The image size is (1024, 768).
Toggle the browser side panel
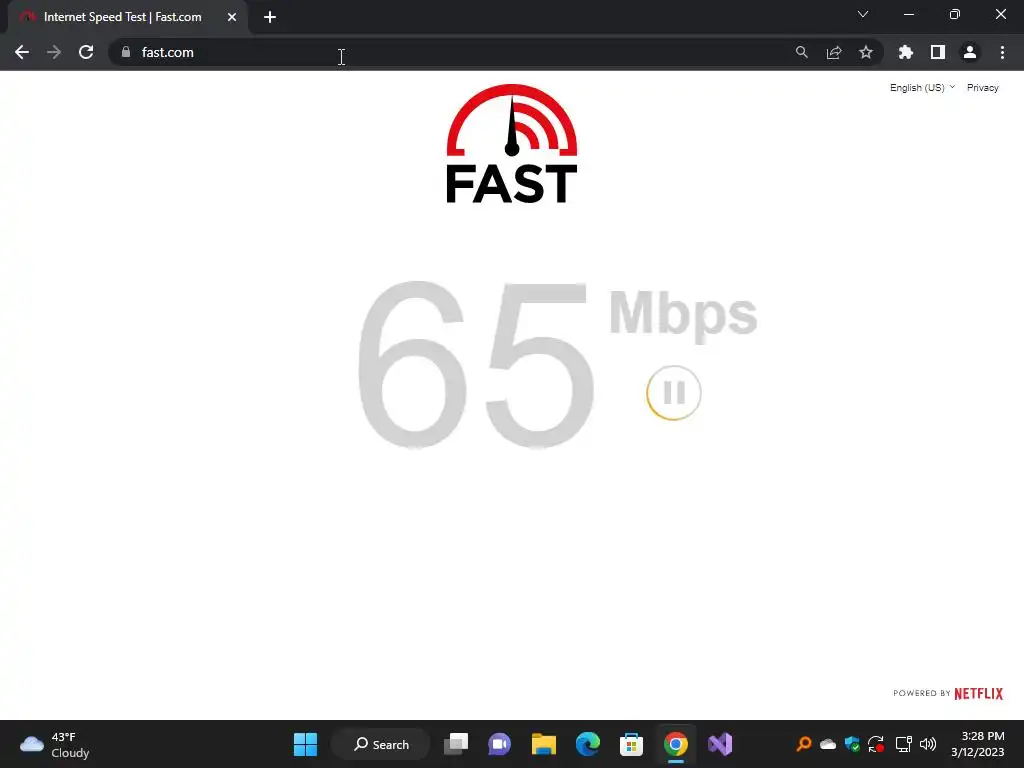(x=937, y=52)
